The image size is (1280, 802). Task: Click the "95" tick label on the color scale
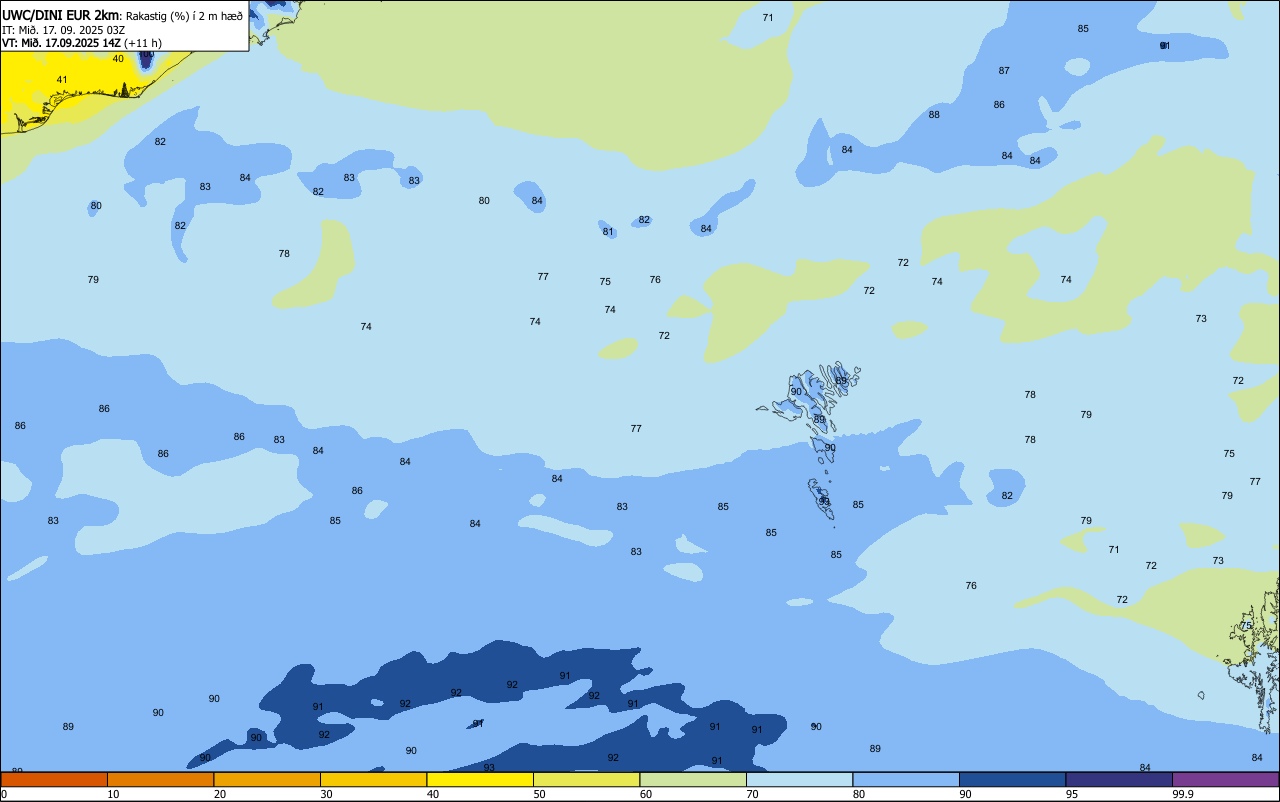point(1072,794)
